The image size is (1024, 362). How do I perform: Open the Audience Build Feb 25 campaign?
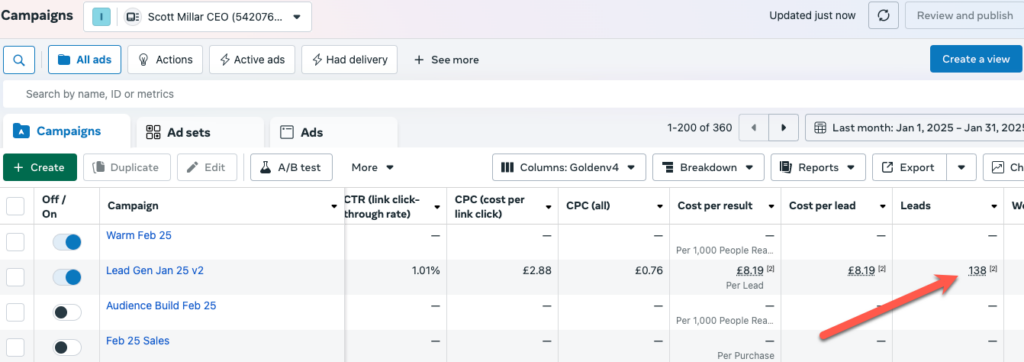tap(161, 305)
